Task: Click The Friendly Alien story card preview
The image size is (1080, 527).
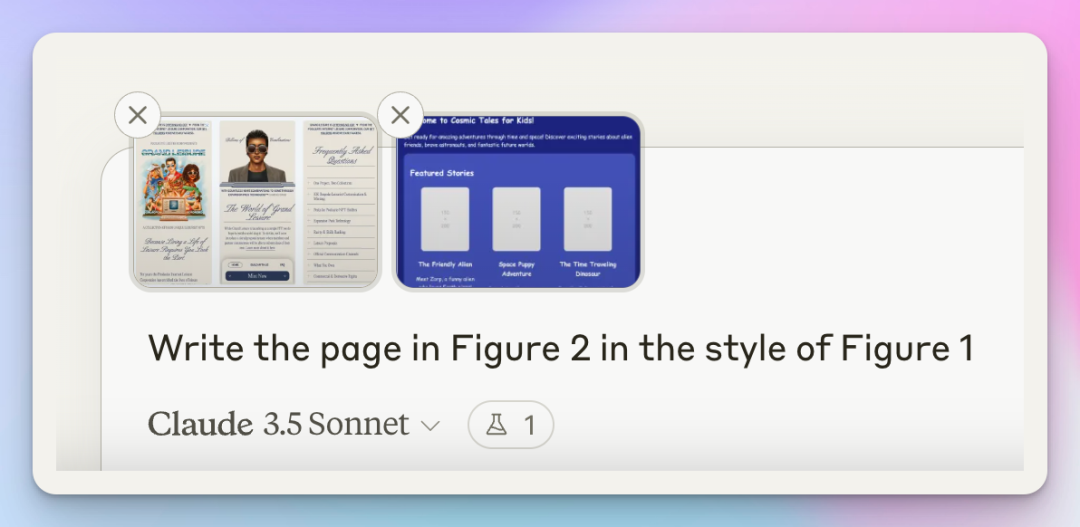Action: pos(445,222)
